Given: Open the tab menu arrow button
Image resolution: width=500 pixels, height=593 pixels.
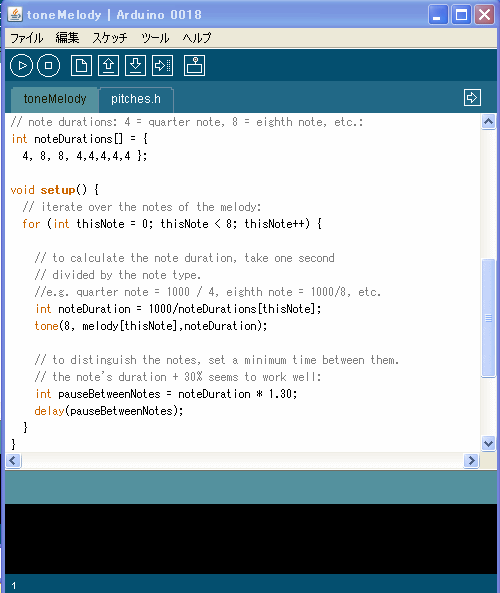Looking at the screenshot, I should [472, 98].
